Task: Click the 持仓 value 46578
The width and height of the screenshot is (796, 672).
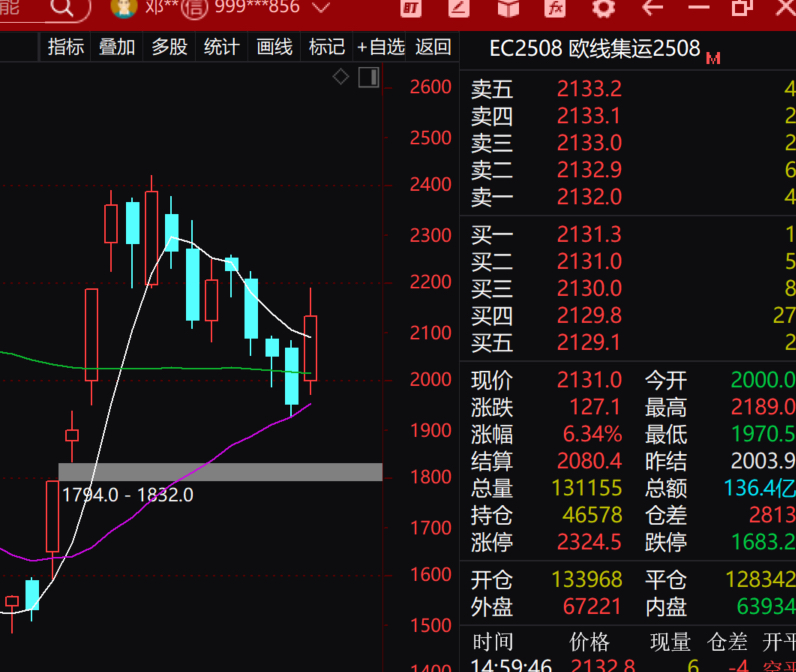Action: coord(592,515)
